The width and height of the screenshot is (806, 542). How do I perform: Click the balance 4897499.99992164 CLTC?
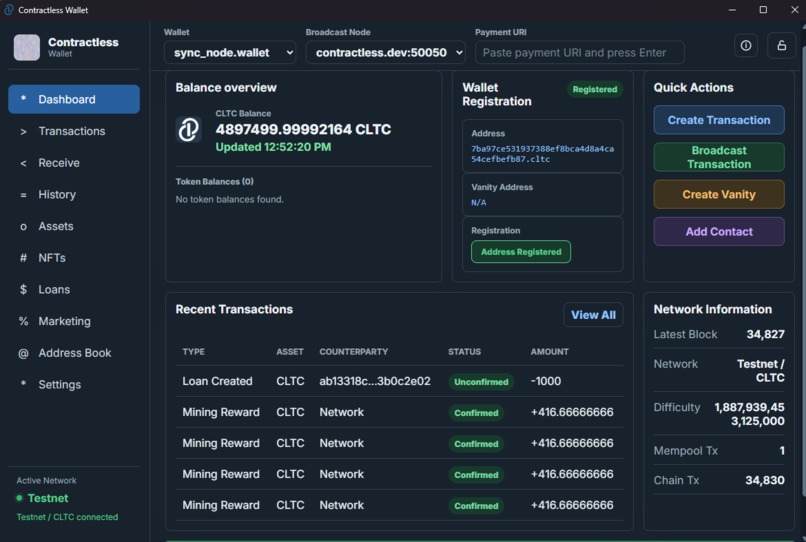click(303, 129)
